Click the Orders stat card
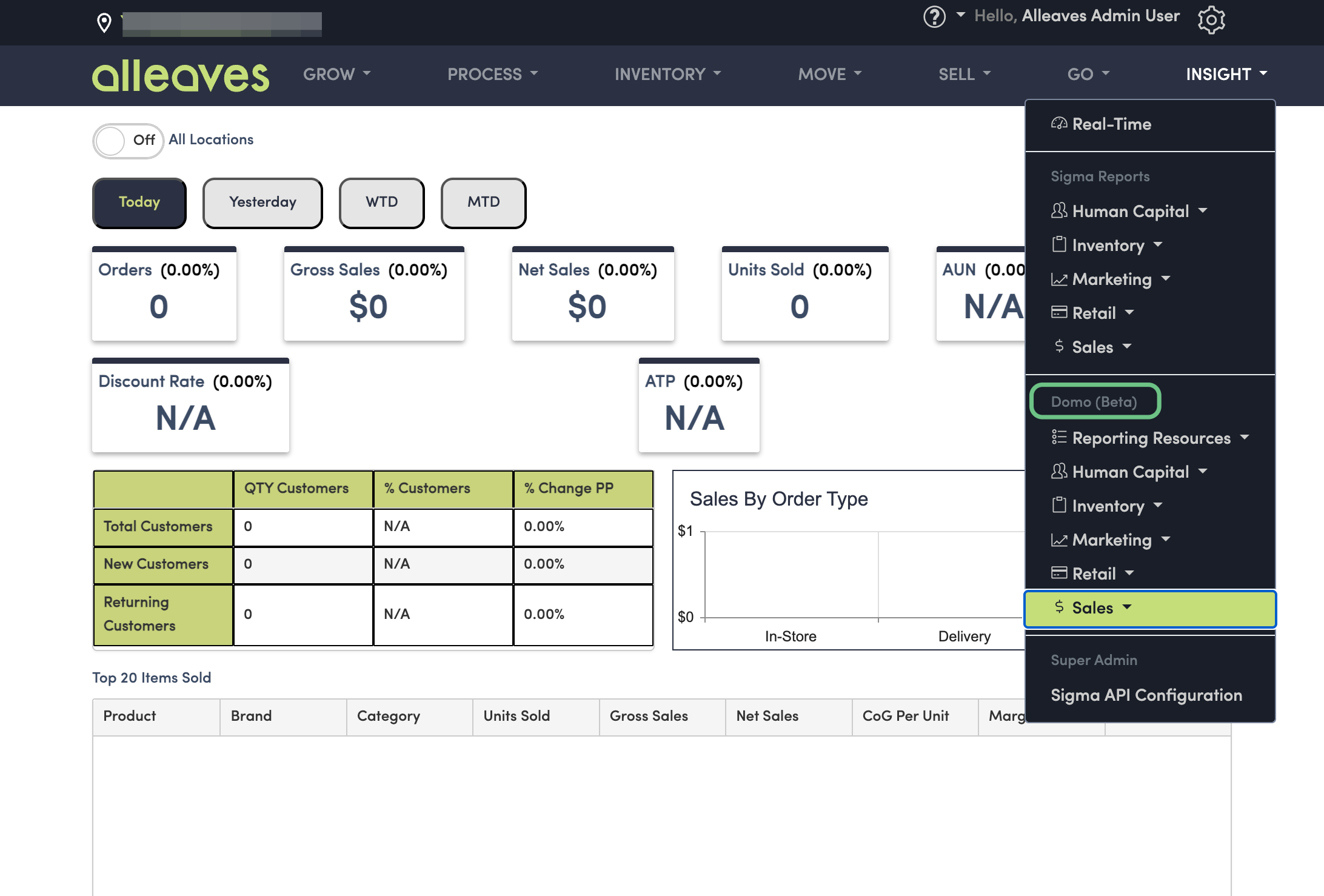This screenshot has height=896, width=1324. (164, 293)
